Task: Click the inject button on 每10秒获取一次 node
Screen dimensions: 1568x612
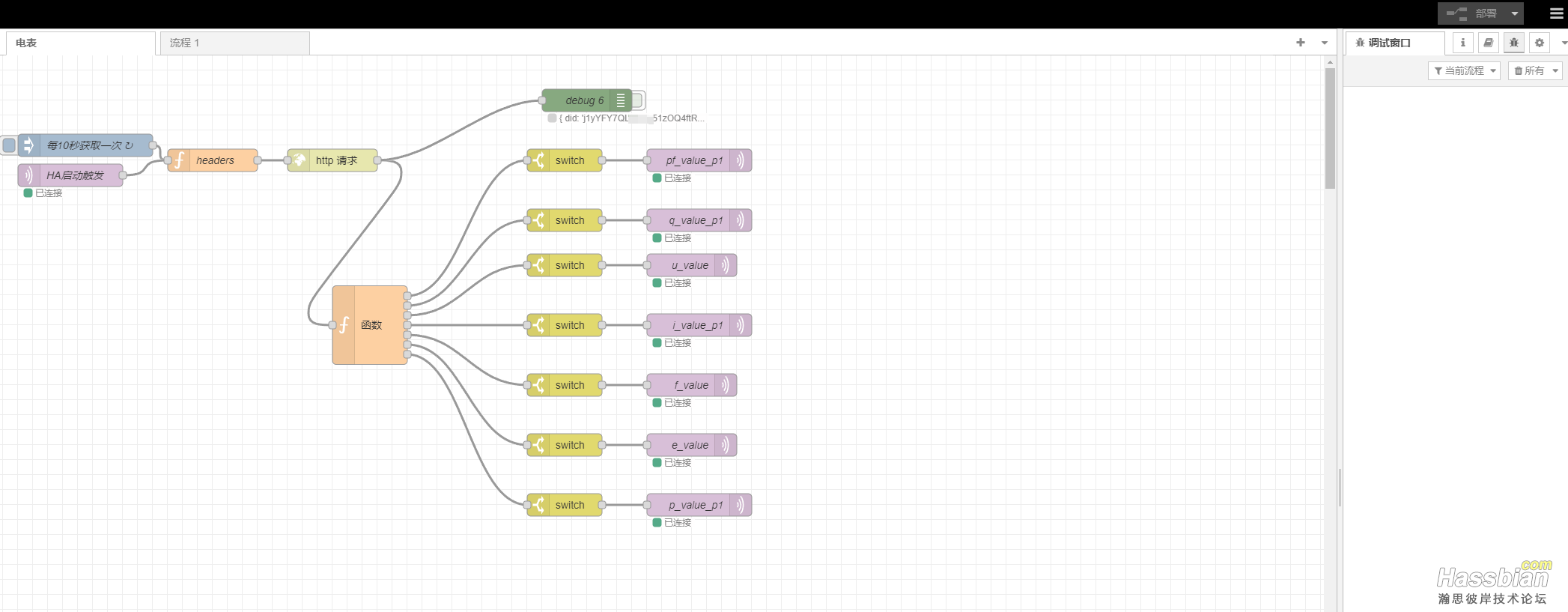Action: pos(9,145)
